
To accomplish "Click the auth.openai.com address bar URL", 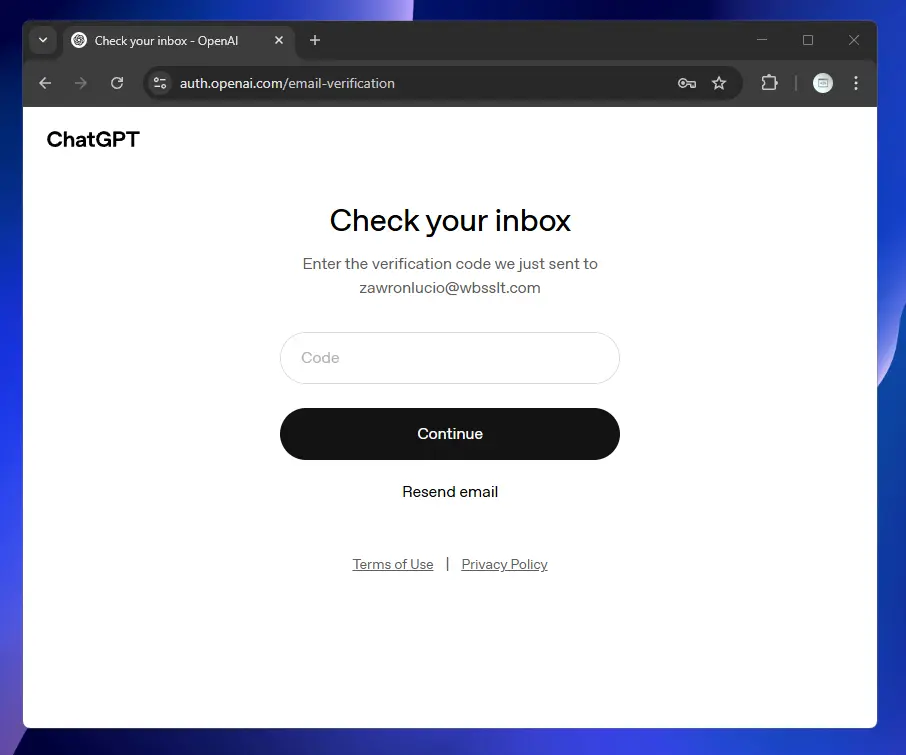I will coord(287,83).
